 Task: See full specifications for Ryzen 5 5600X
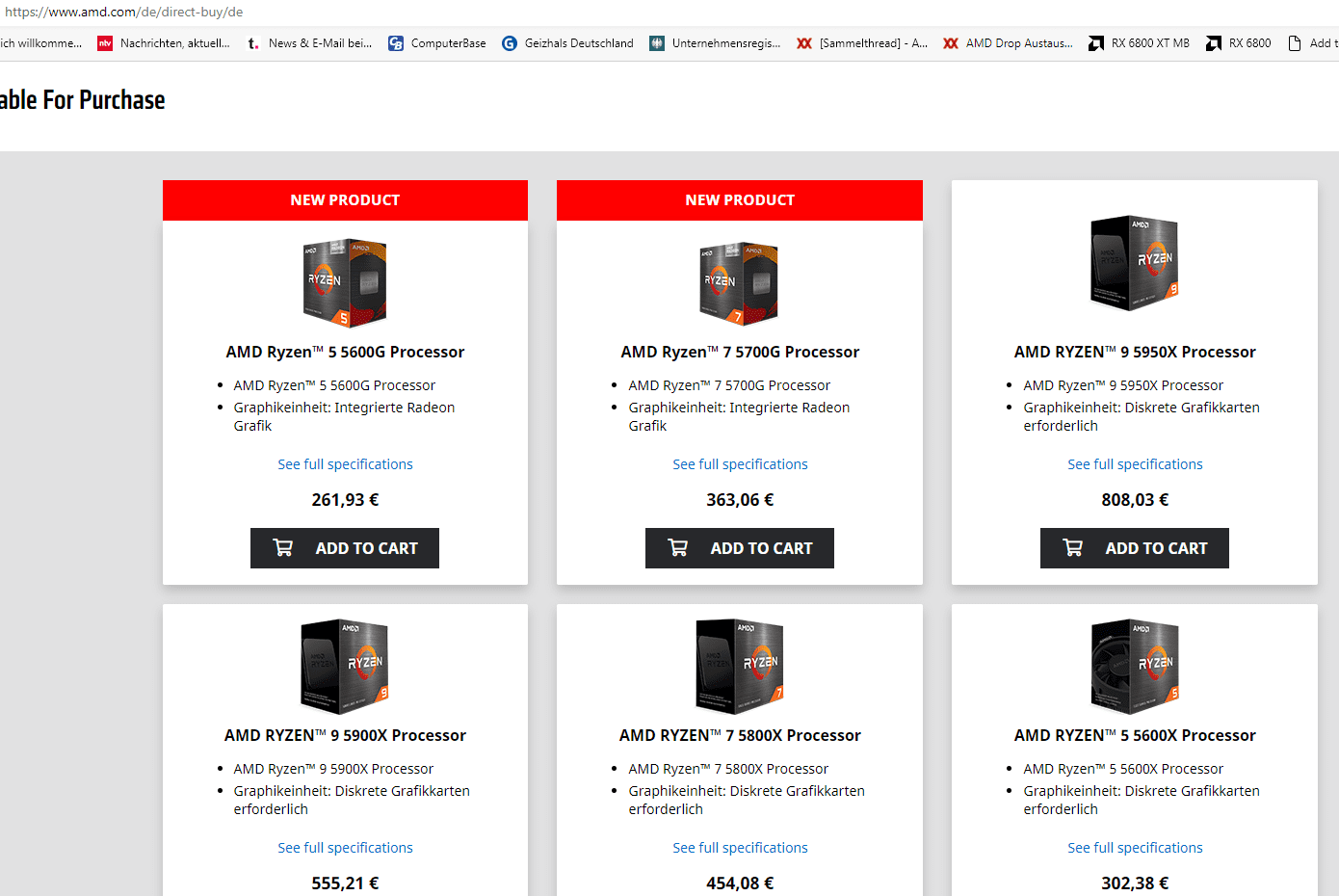pyautogui.click(x=1135, y=848)
